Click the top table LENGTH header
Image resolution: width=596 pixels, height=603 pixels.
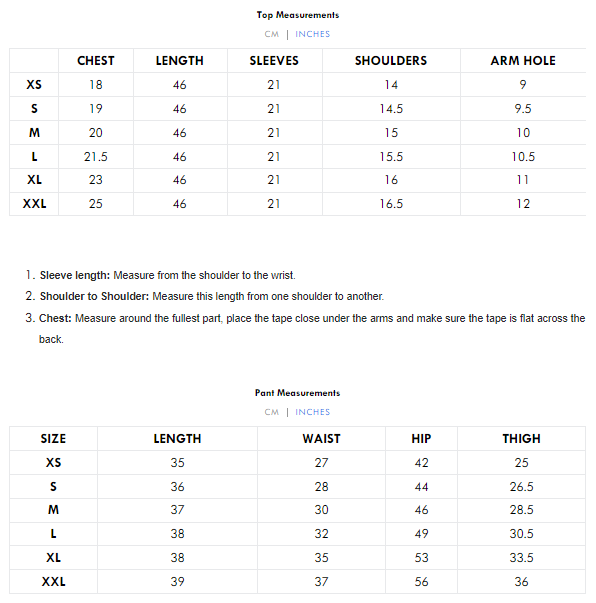180,61
